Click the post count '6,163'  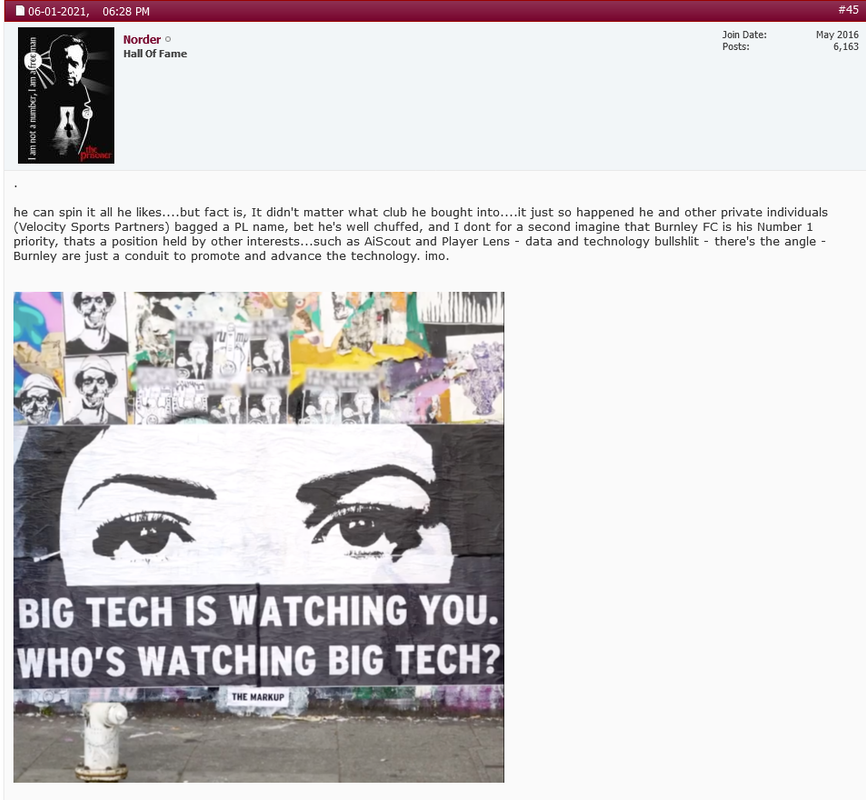(x=846, y=46)
